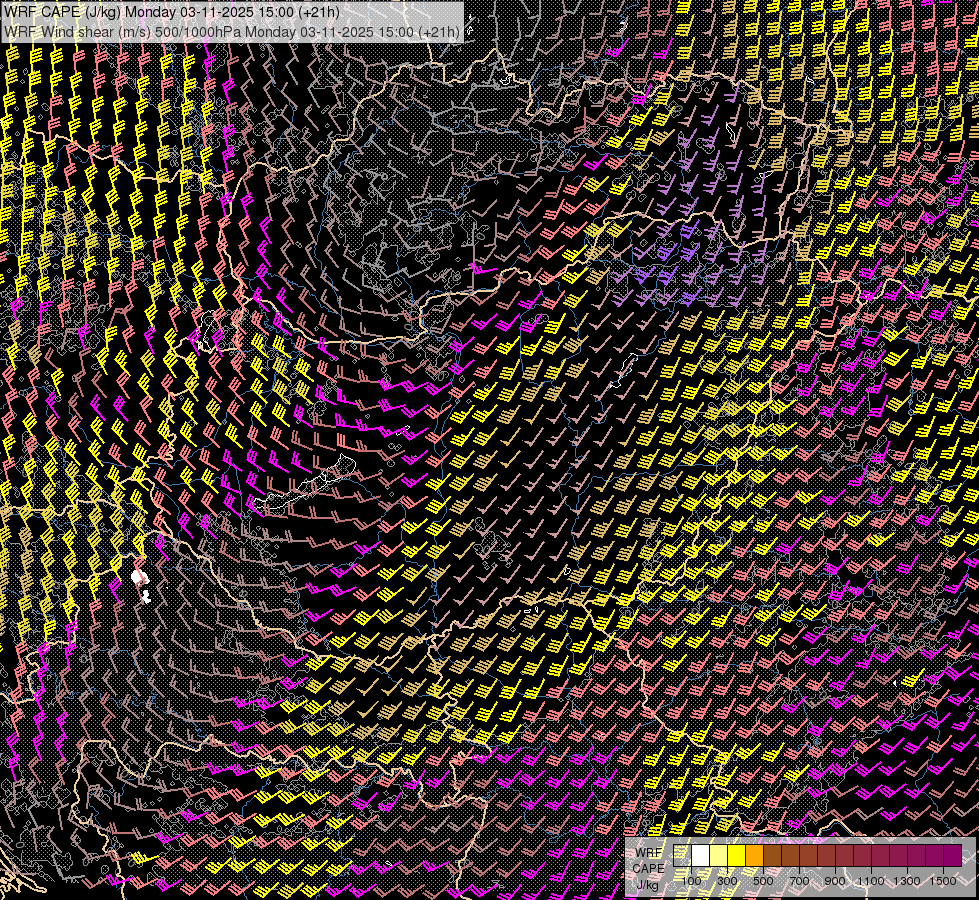This screenshot has width=979, height=900.
Task: Select the 900 legend value label
Action: coord(835,881)
